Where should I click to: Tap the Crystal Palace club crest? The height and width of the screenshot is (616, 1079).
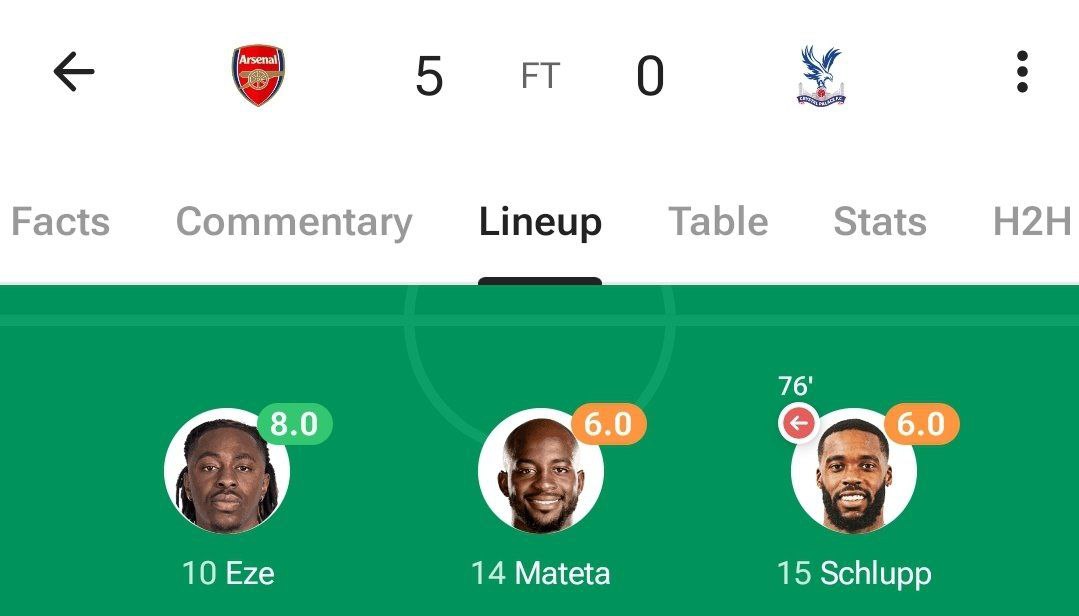[x=821, y=76]
